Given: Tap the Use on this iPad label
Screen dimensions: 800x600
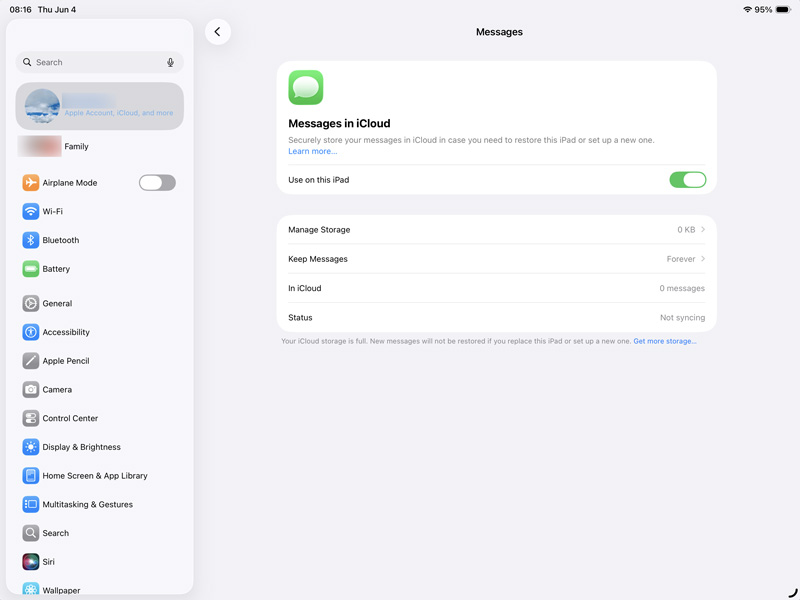Looking at the screenshot, I should pos(318,180).
